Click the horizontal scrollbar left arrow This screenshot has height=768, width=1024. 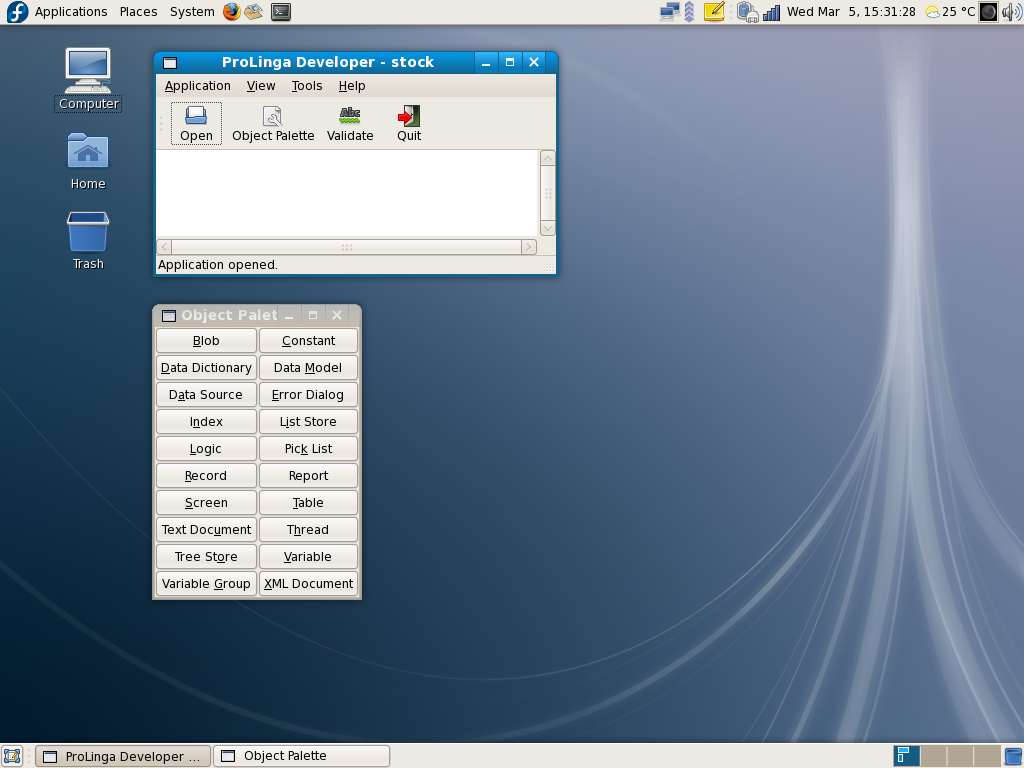(x=165, y=247)
